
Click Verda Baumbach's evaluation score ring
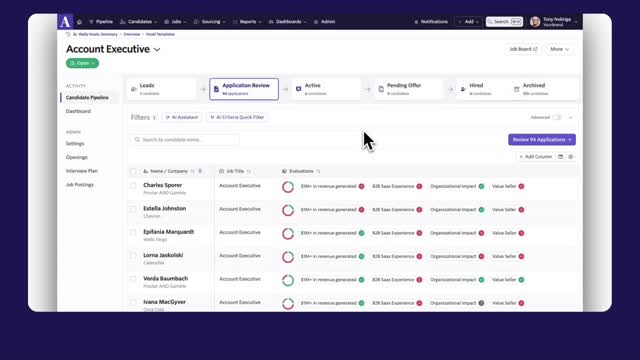[x=288, y=280]
